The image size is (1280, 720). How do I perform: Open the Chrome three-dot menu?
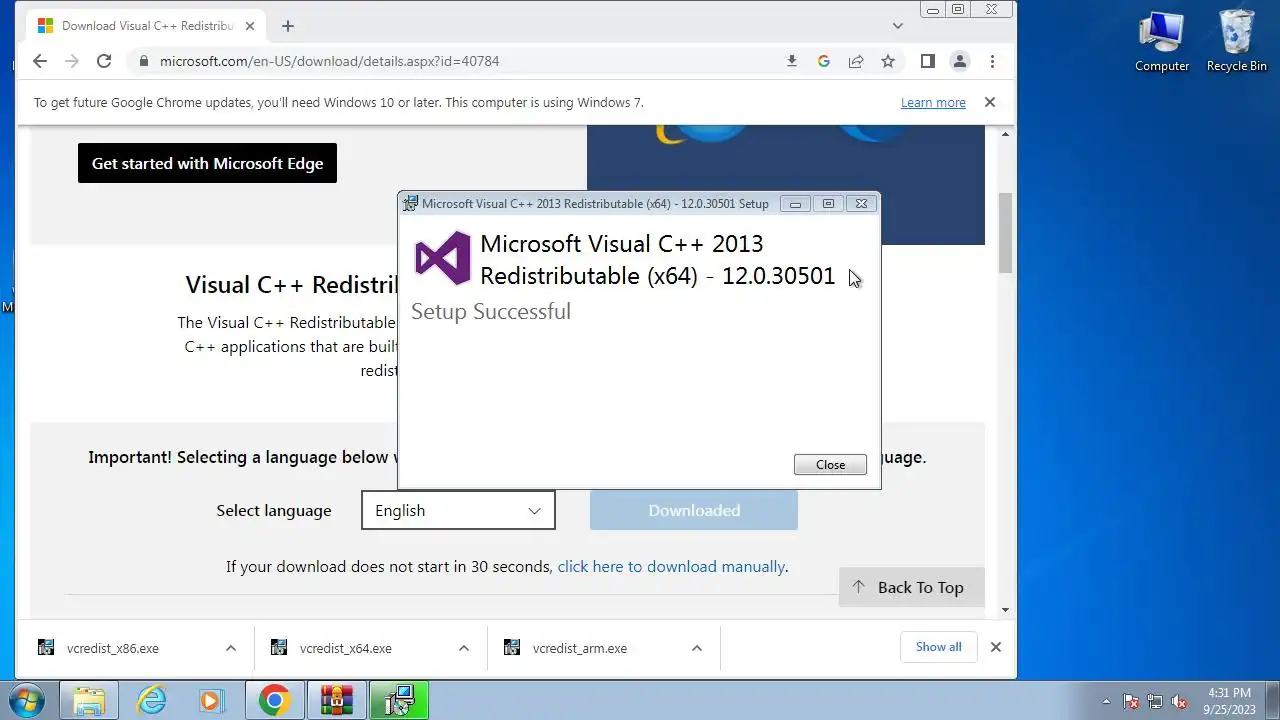[x=992, y=61]
